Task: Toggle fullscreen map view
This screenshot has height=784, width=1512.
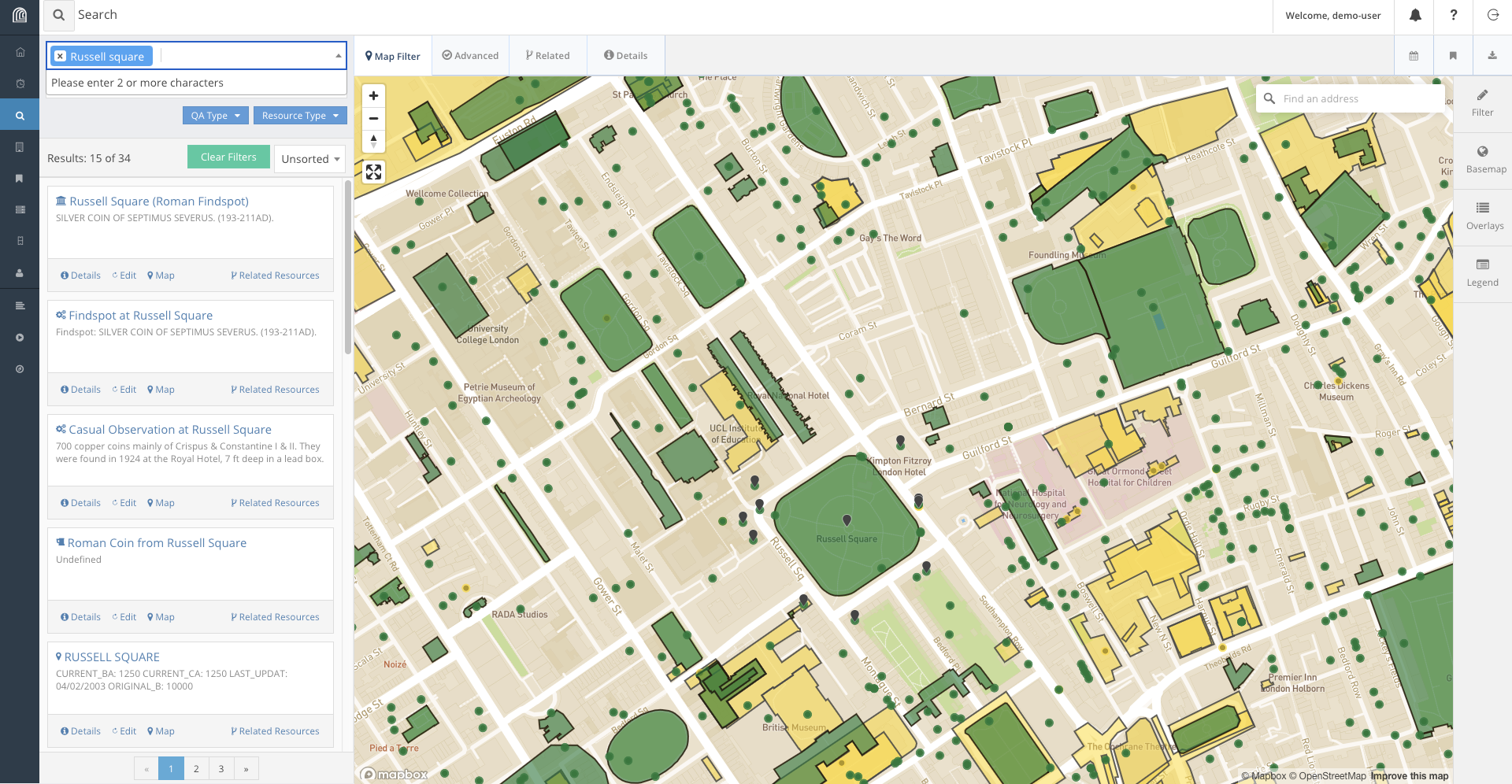Action: click(x=373, y=172)
